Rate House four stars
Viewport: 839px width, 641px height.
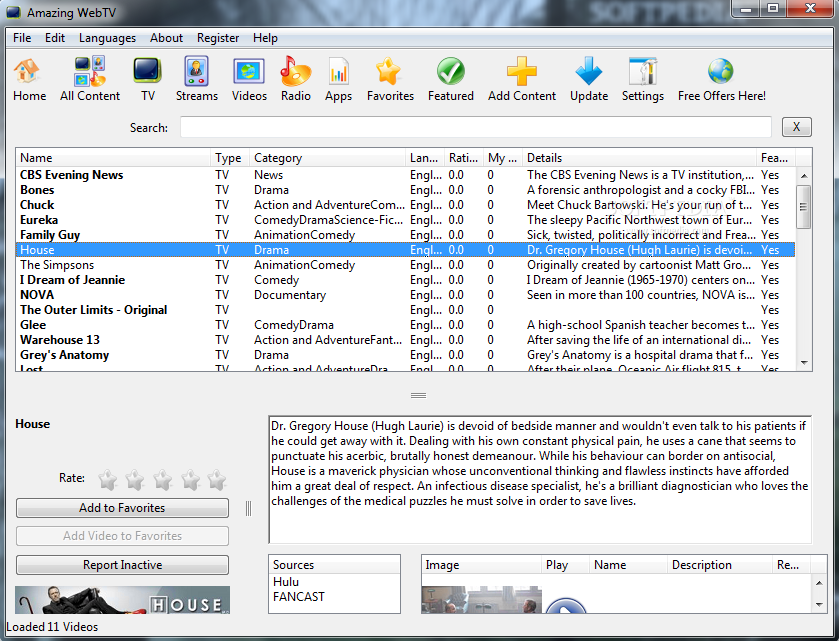pyautogui.click(x=190, y=479)
